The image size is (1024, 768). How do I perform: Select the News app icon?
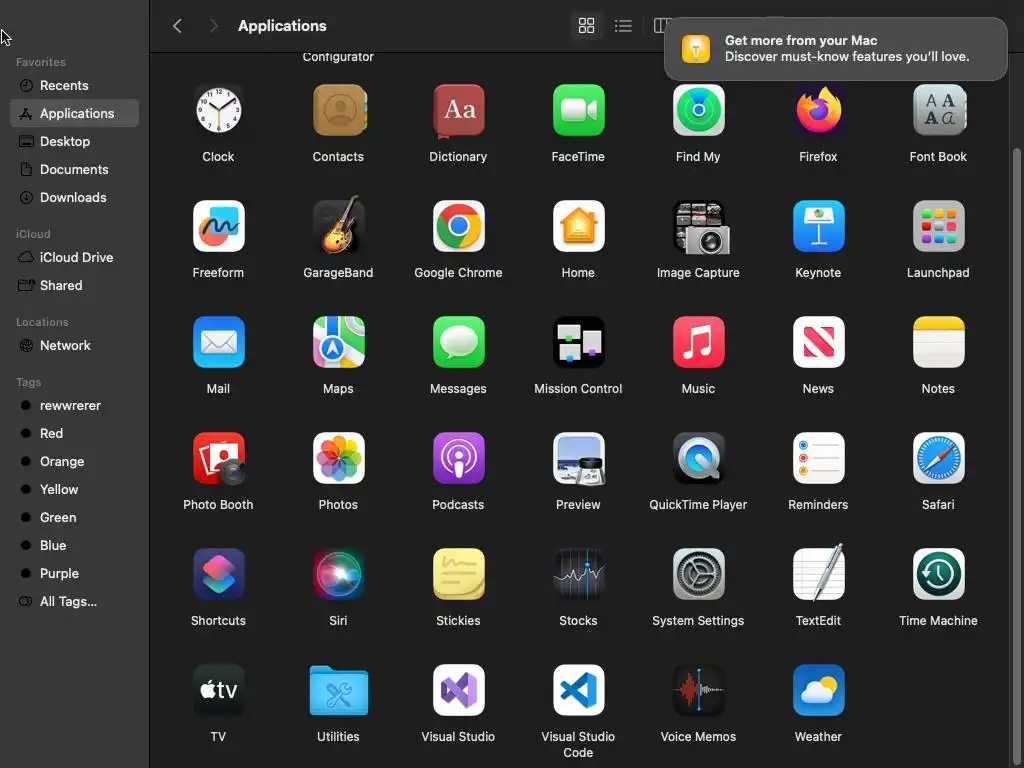pos(818,342)
